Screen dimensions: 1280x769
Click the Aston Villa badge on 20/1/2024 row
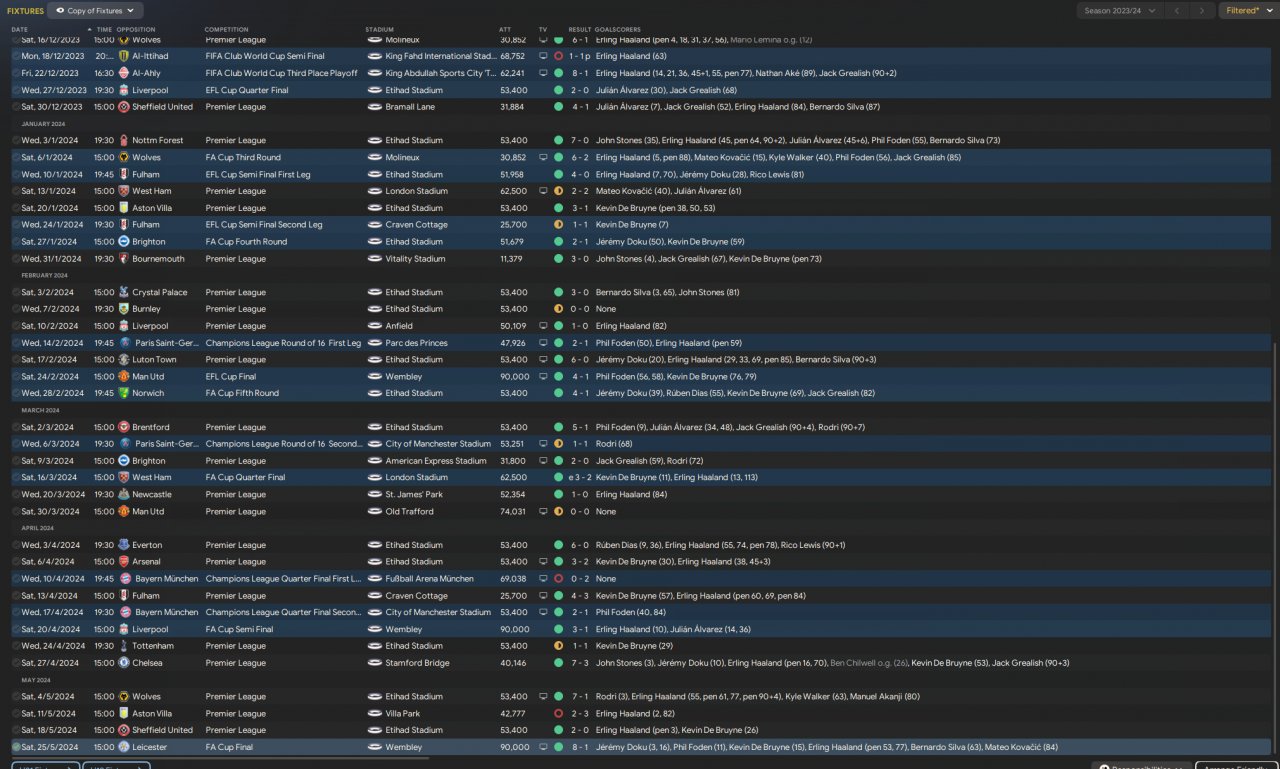click(124, 208)
